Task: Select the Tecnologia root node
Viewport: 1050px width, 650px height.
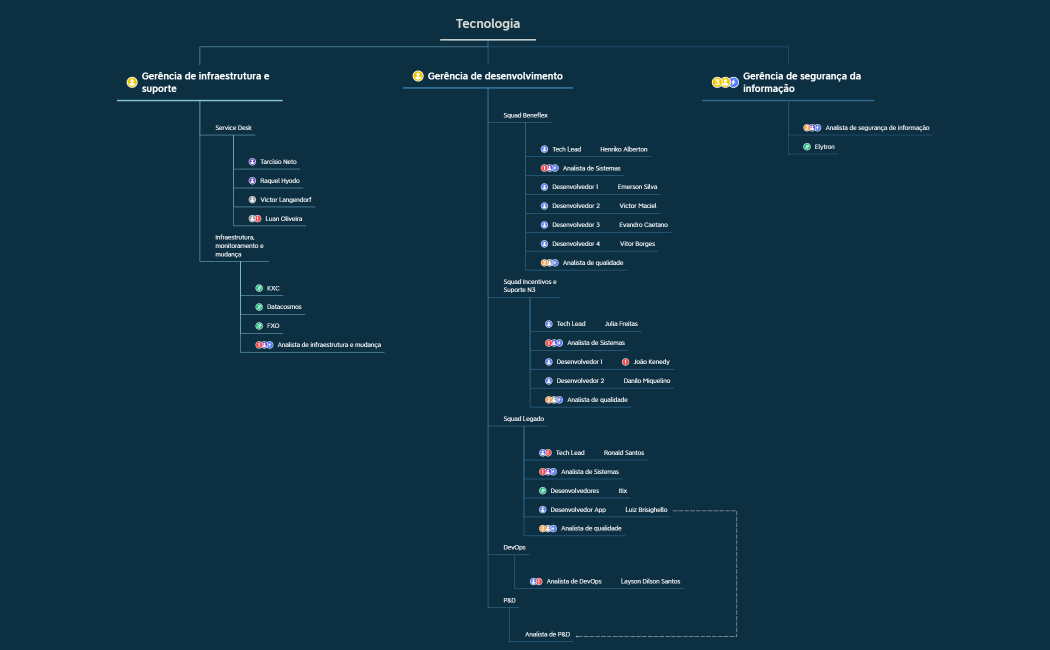Action: (488, 24)
